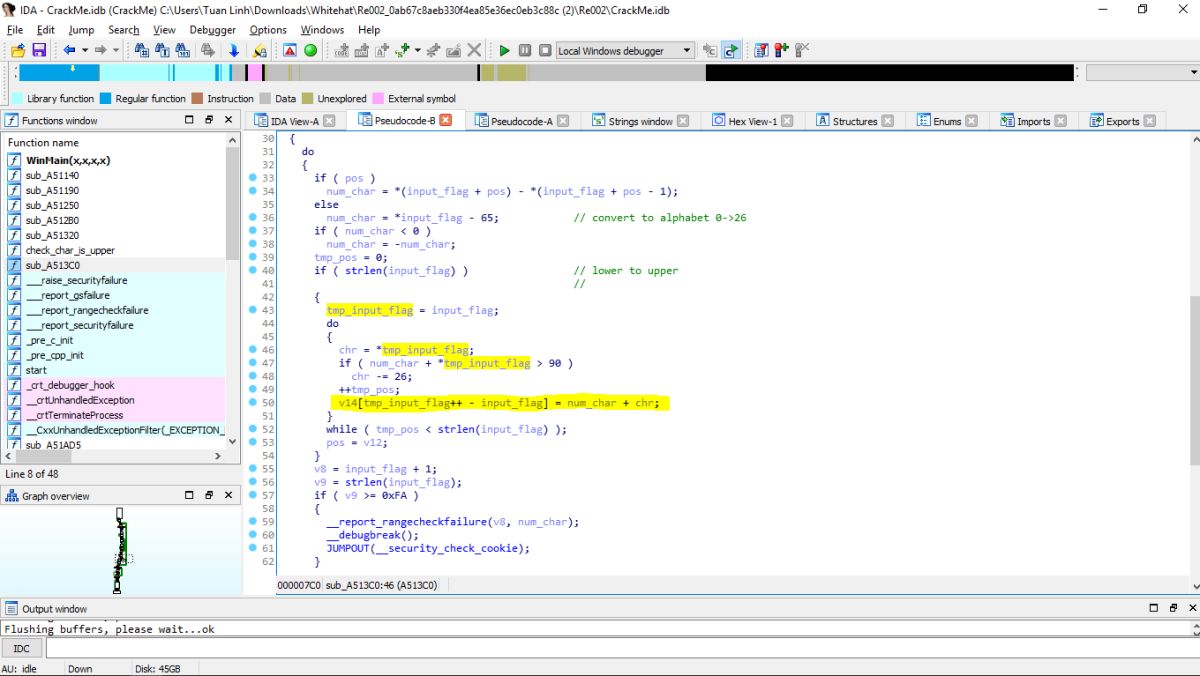
Task: Open the forward-history dropdown arrow
Action: [116, 50]
